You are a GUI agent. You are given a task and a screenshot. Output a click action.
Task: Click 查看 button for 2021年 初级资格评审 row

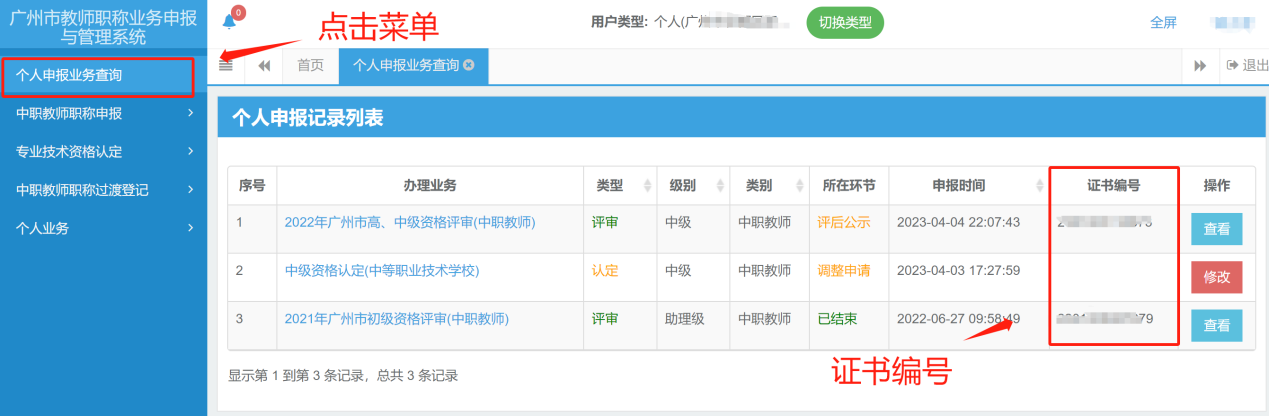[1216, 325]
